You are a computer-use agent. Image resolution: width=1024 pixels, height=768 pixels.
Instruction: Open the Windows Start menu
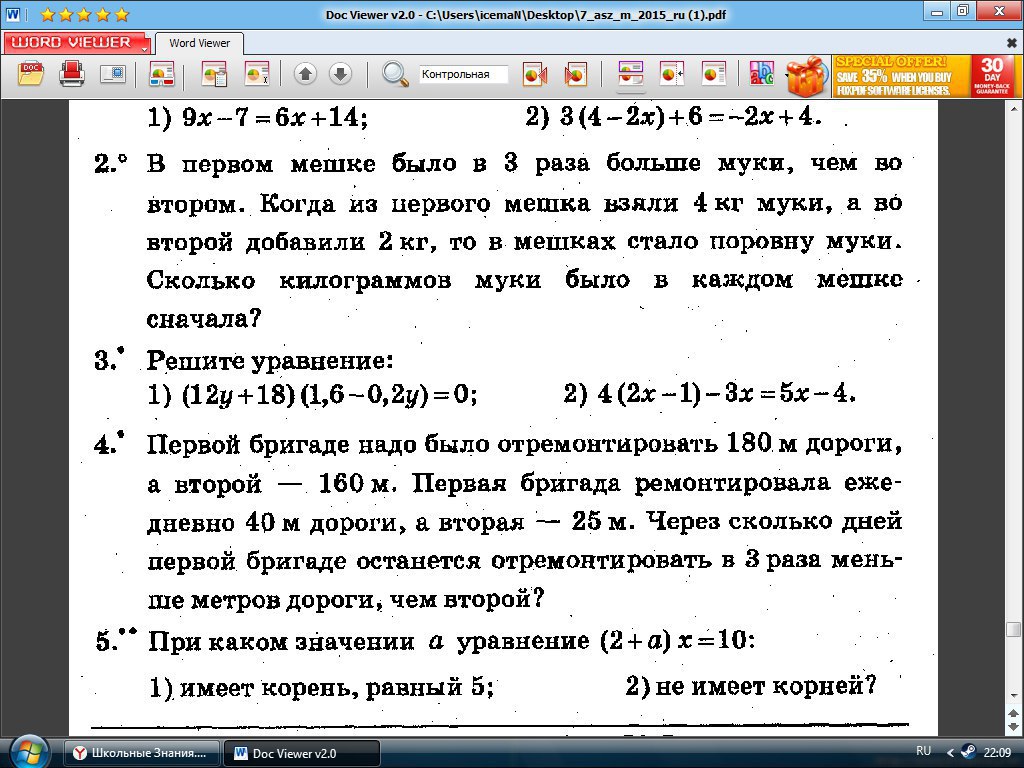click(x=28, y=751)
